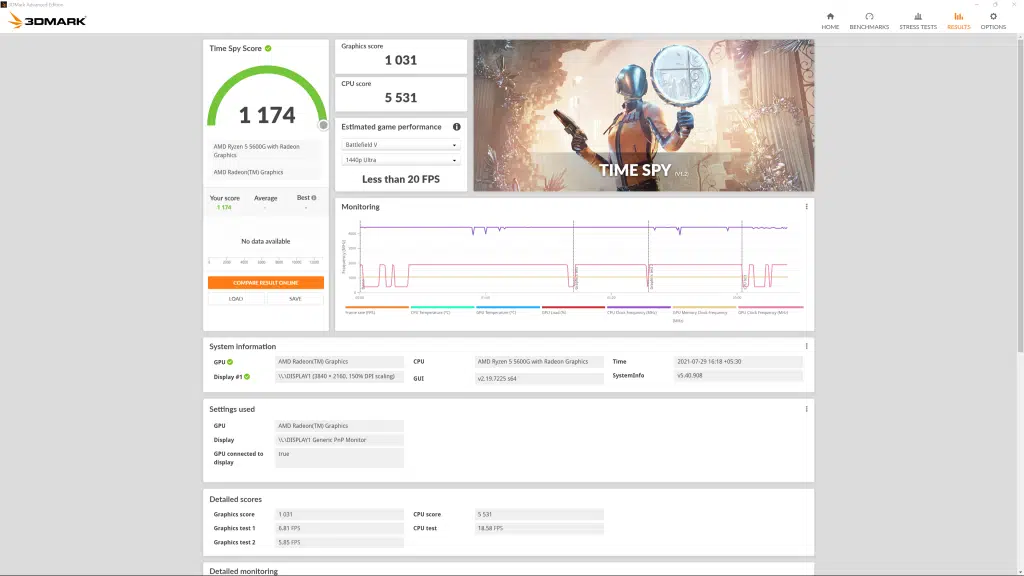
Task: Toggle the CPU Temperature legend
Action: [x=442, y=311]
